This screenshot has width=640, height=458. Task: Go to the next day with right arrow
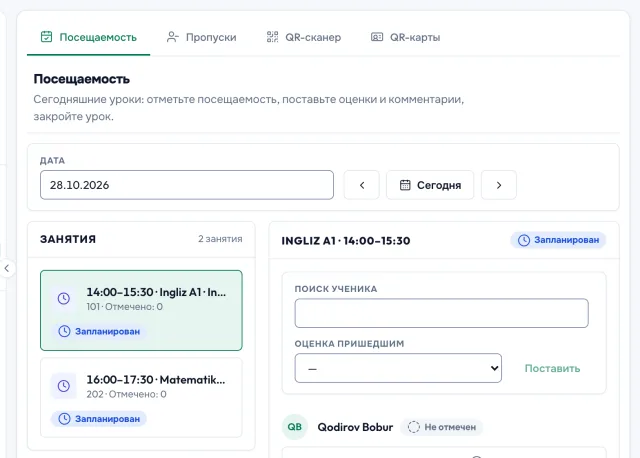(x=499, y=185)
